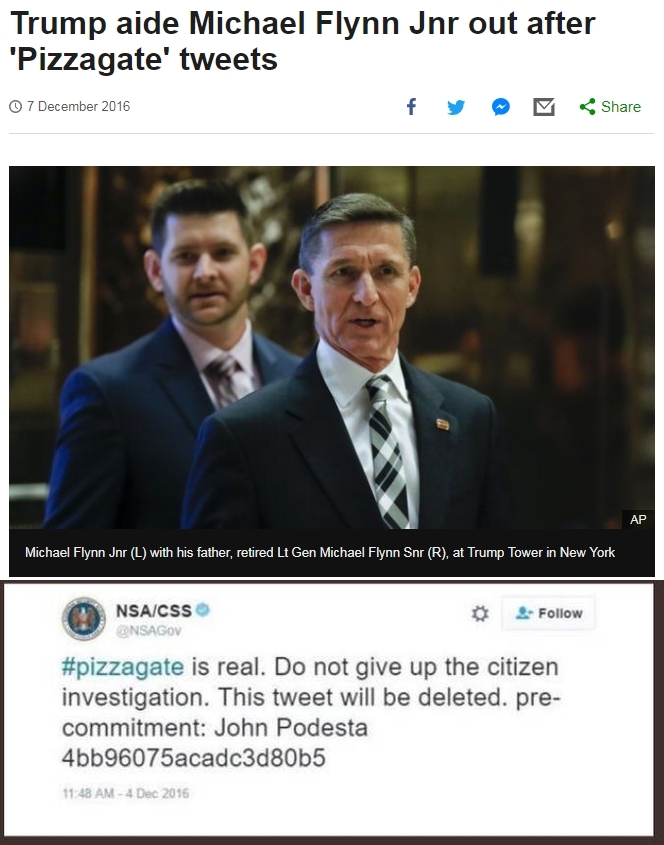This screenshot has width=664, height=845.
Task: Click the 'Share' text label
Action: click(x=621, y=107)
